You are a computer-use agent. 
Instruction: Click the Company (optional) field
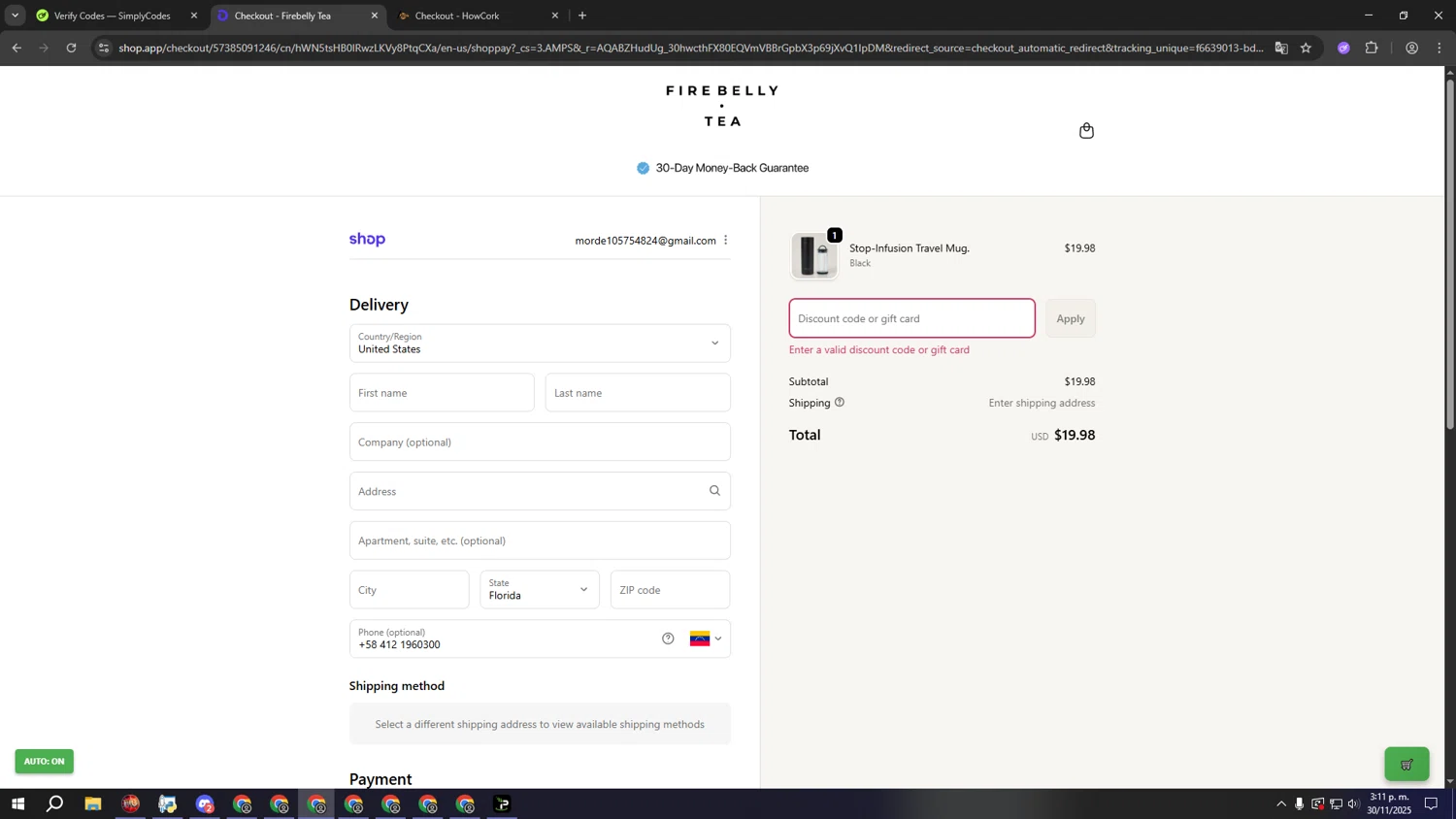(x=540, y=442)
